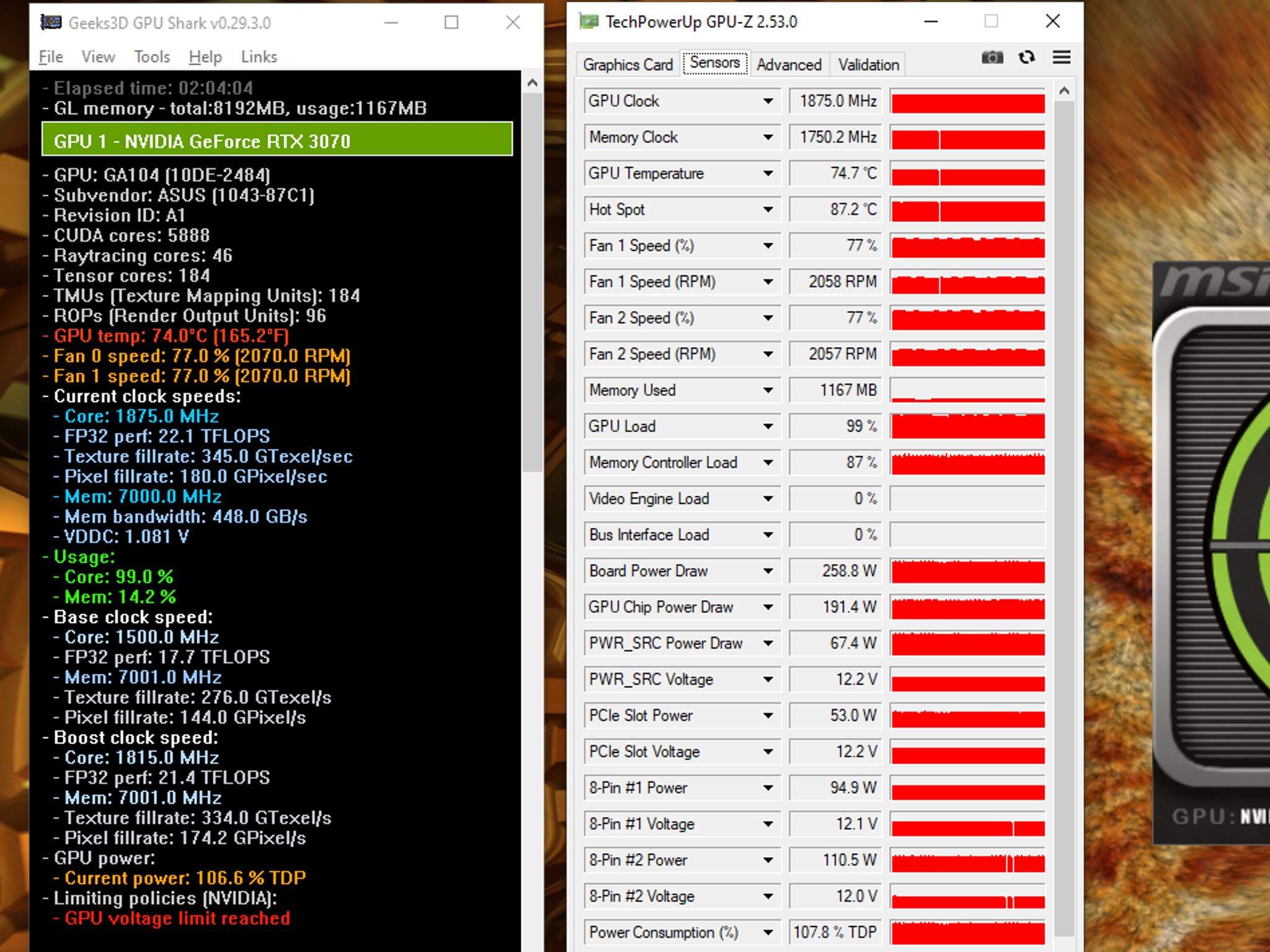Open the Links menu

click(x=259, y=57)
